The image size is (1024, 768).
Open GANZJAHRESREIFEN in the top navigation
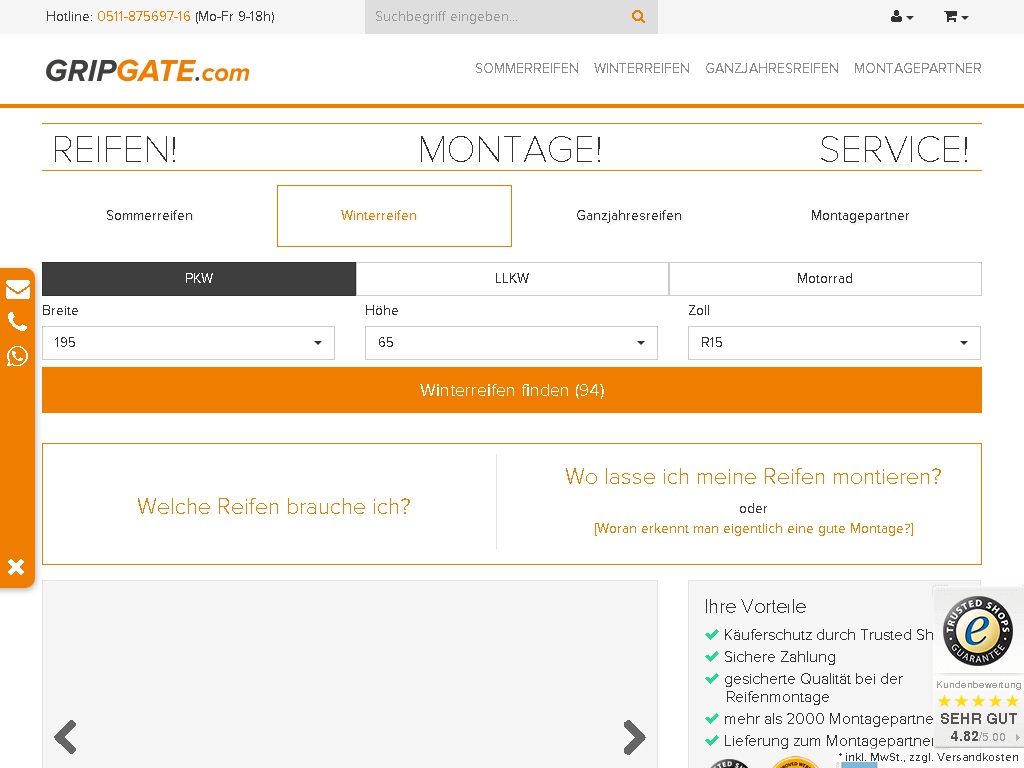click(771, 69)
